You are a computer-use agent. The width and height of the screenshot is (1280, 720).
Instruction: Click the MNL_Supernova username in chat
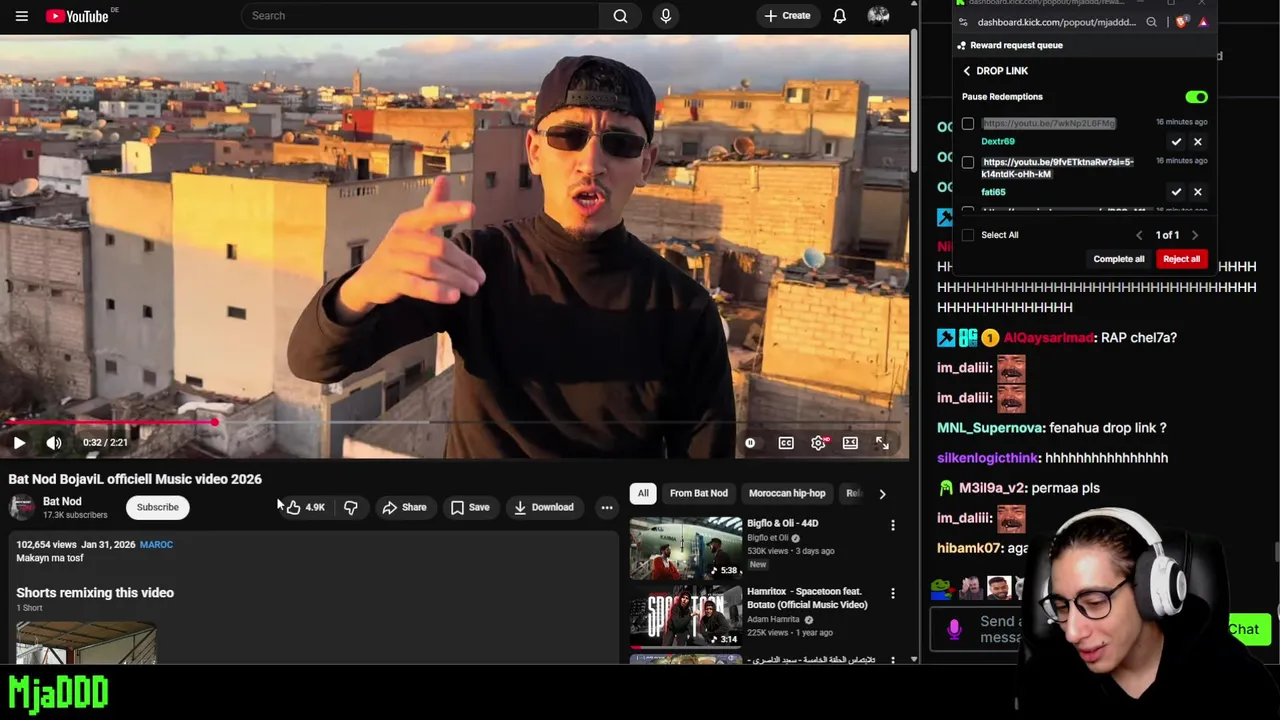point(990,428)
